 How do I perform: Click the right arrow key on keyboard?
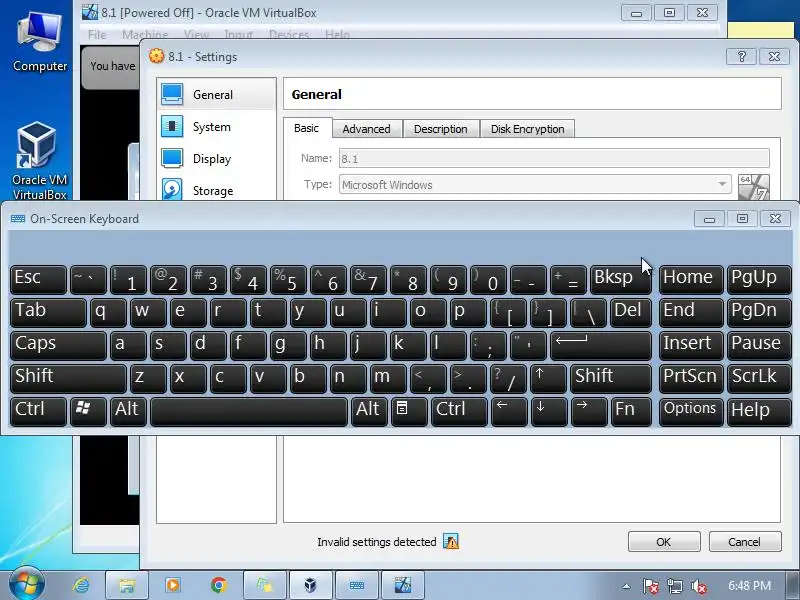(589, 411)
